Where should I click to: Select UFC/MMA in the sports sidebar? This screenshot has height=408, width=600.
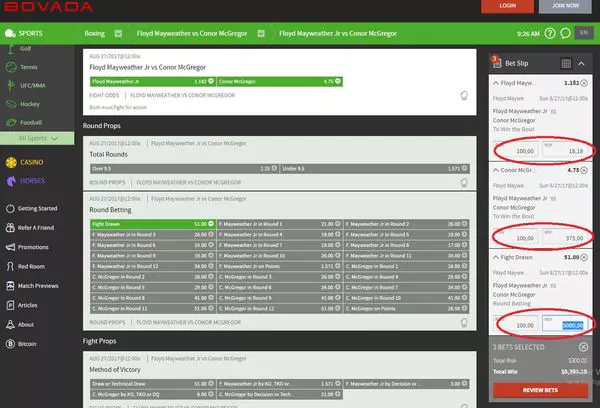(33, 85)
